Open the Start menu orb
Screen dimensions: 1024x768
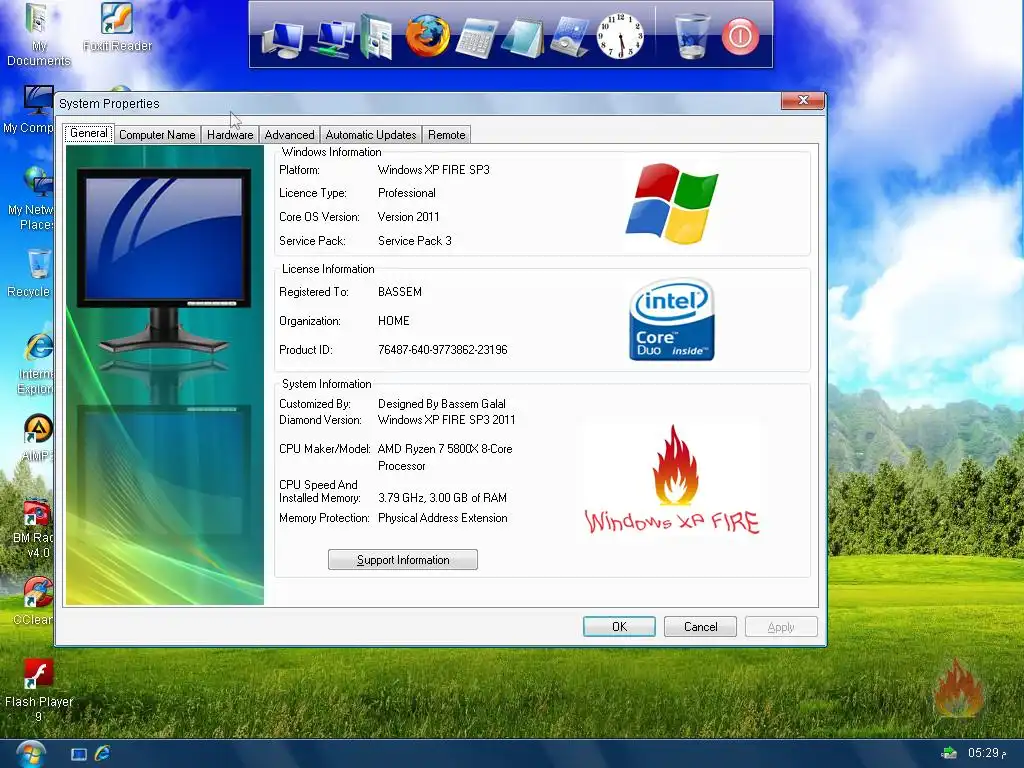(x=31, y=754)
